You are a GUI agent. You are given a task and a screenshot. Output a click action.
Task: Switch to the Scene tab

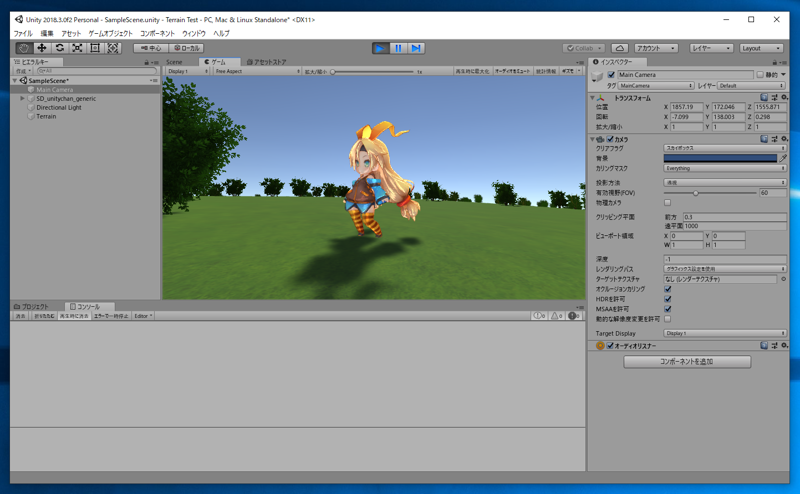coord(174,62)
